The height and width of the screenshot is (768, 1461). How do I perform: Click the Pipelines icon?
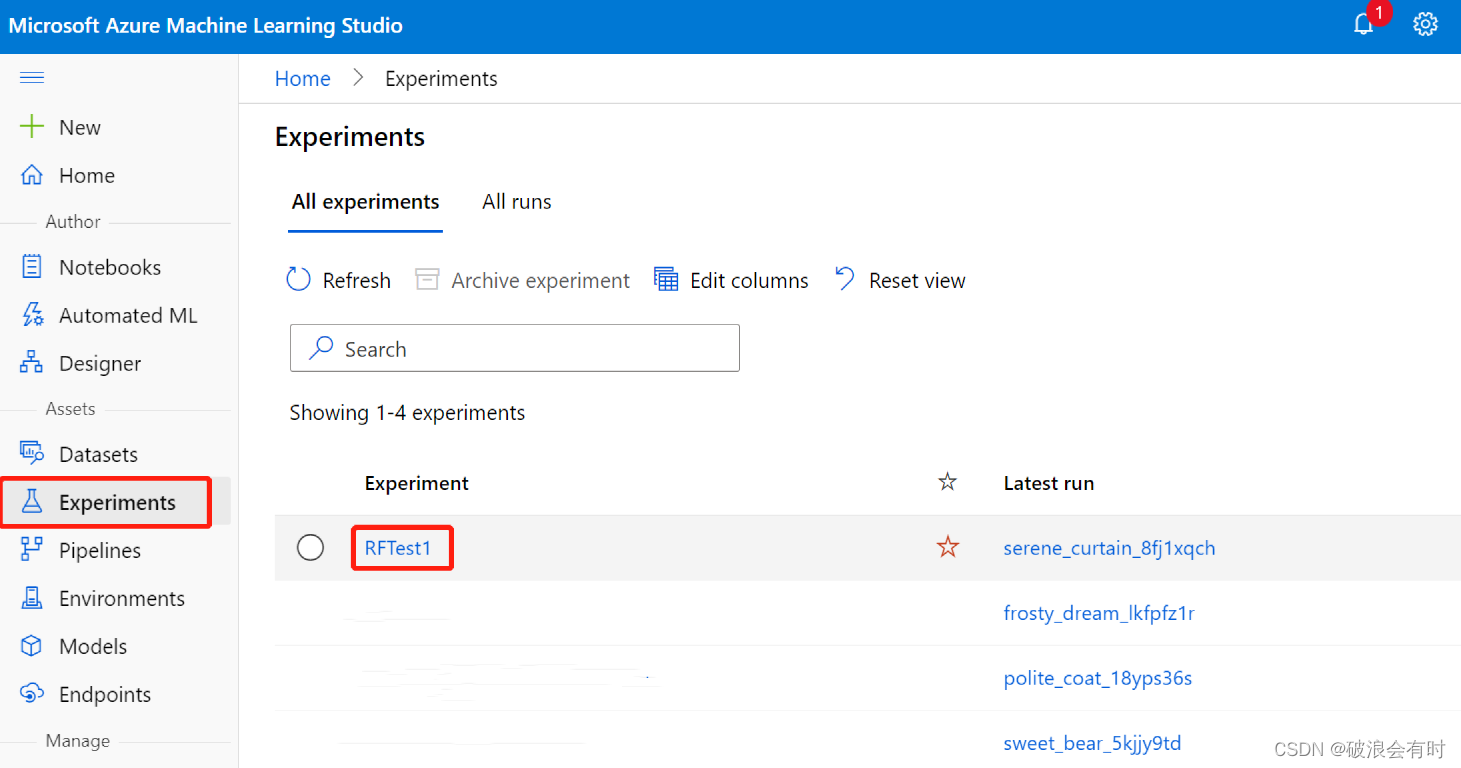pyautogui.click(x=32, y=550)
